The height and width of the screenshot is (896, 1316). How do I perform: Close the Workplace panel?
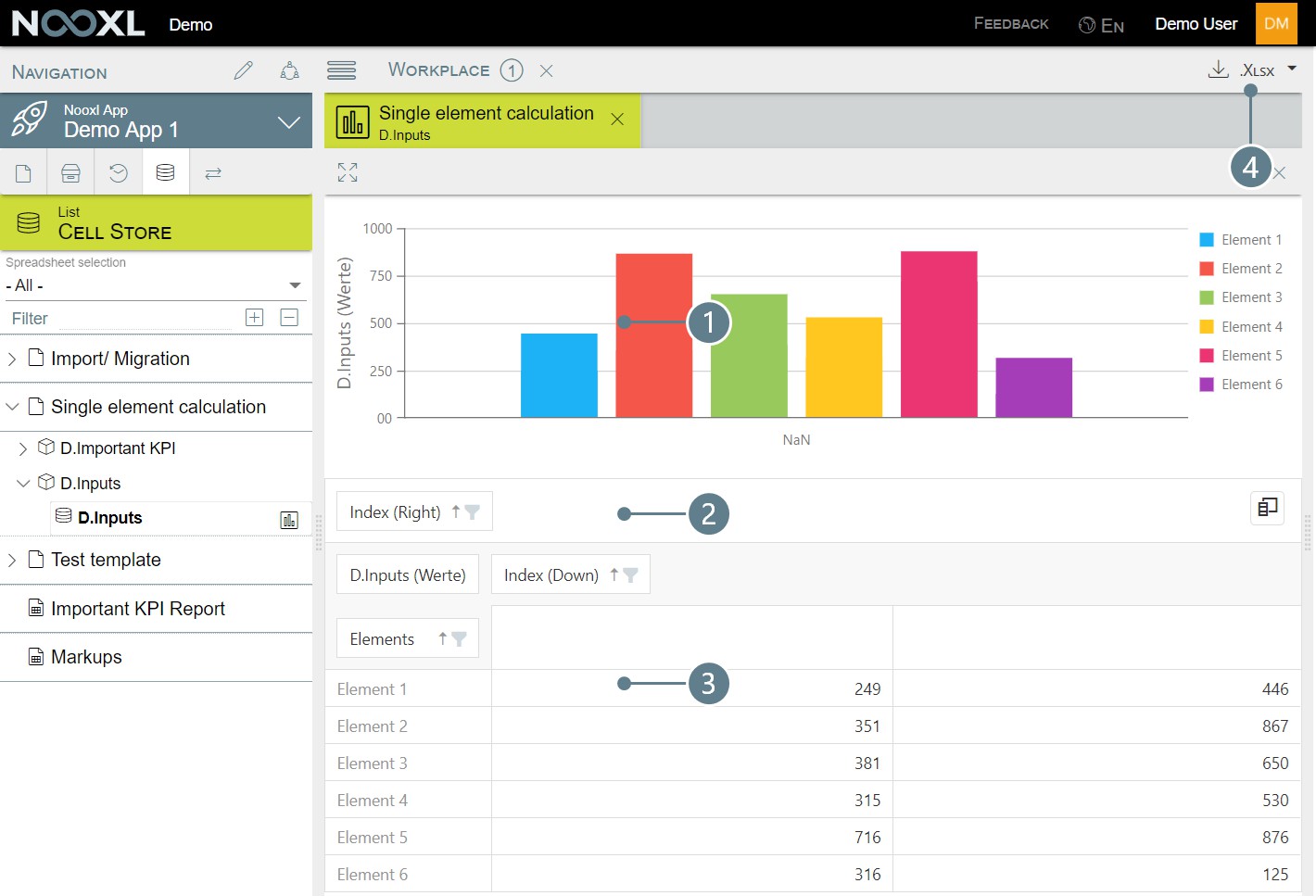tap(547, 70)
